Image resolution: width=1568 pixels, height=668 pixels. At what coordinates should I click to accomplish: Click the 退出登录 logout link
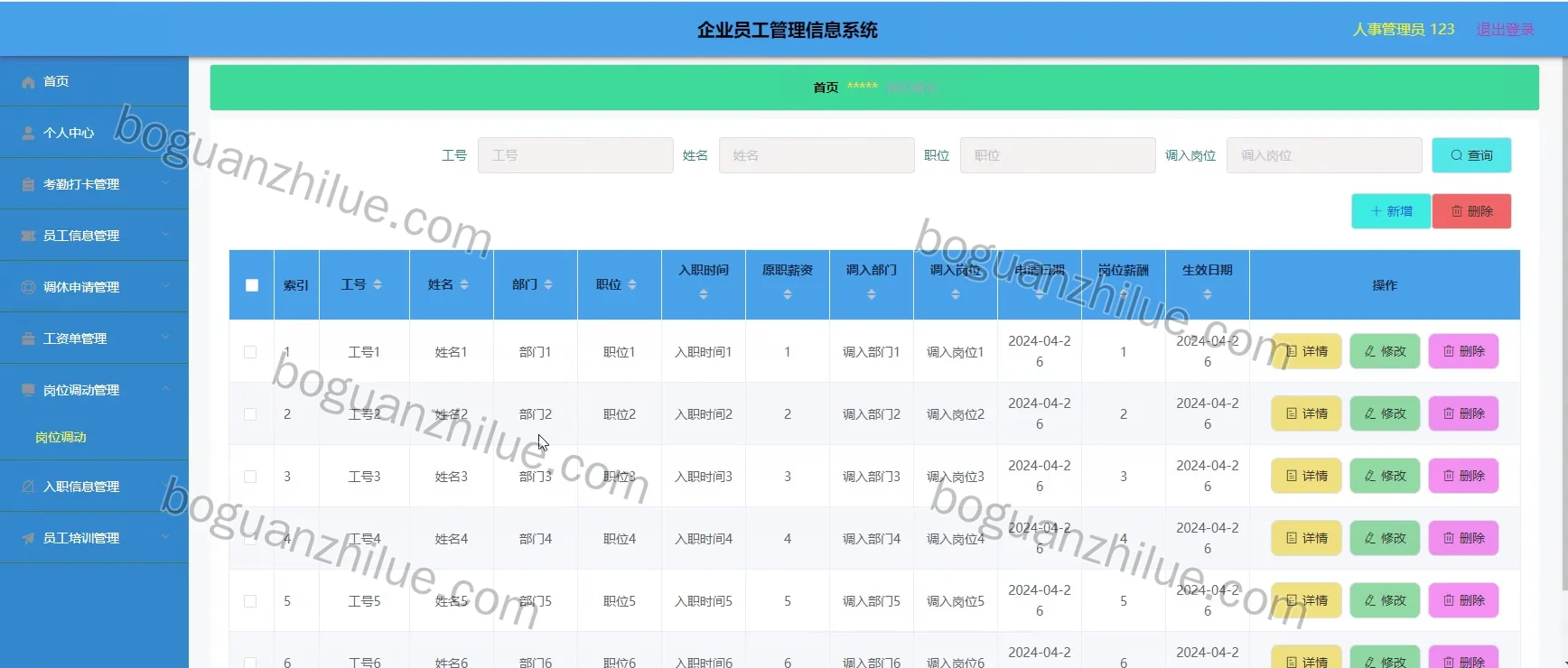click(x=1506, y=29)
